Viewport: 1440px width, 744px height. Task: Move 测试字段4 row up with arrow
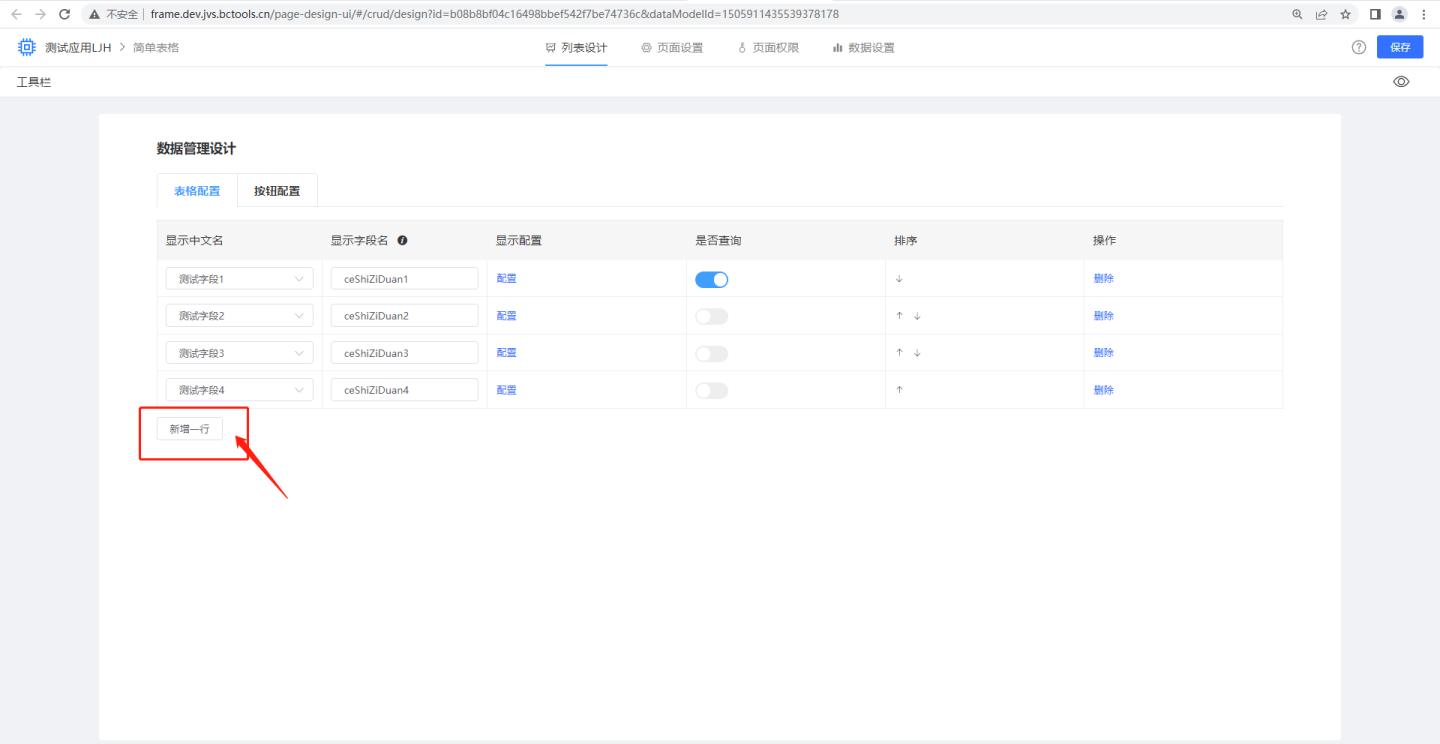coord(899,390)
